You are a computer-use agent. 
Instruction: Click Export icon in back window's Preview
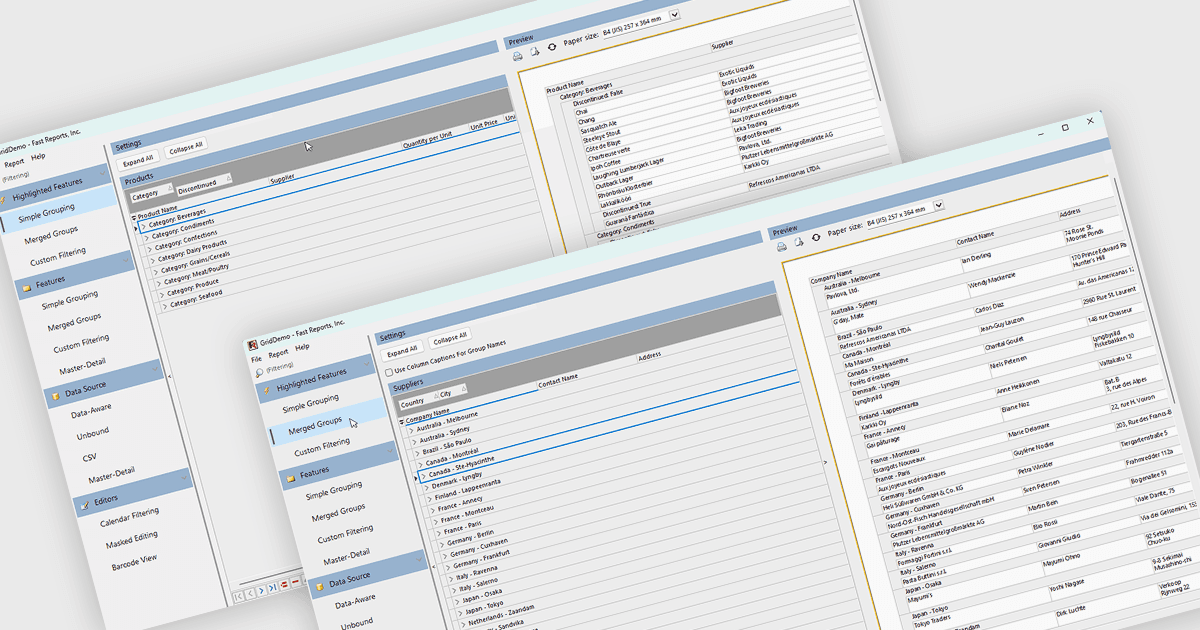(534, 51)
